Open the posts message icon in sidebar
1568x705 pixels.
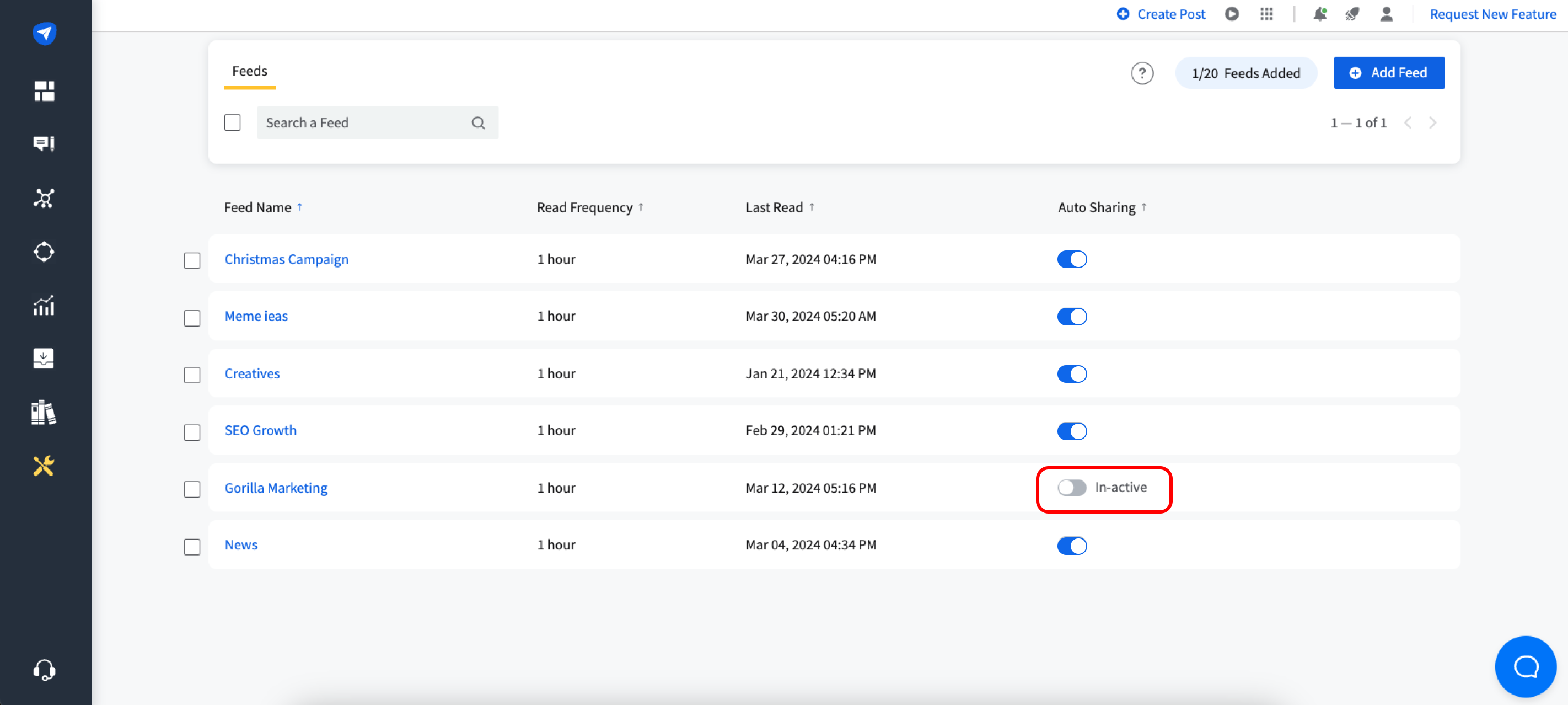pyautogui.click(x=44, y=143)
